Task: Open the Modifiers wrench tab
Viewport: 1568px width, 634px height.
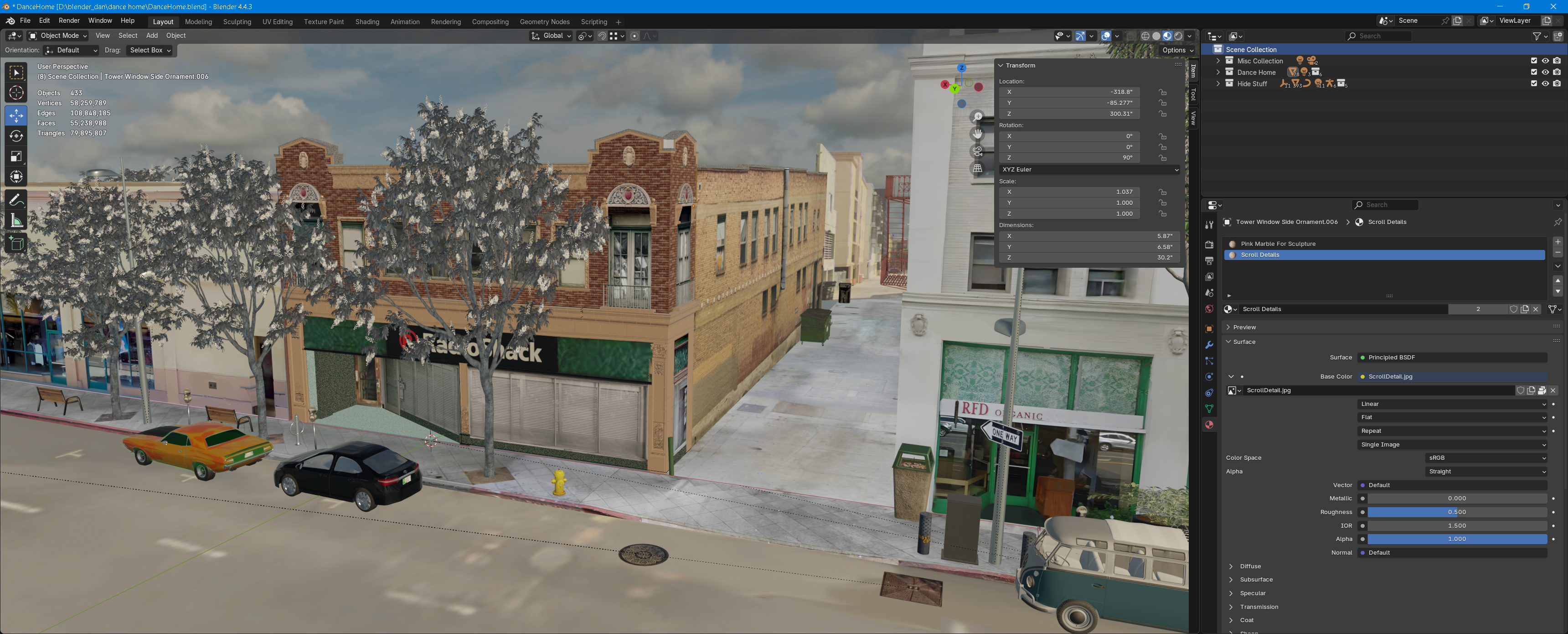Action: click(1209, 345)
